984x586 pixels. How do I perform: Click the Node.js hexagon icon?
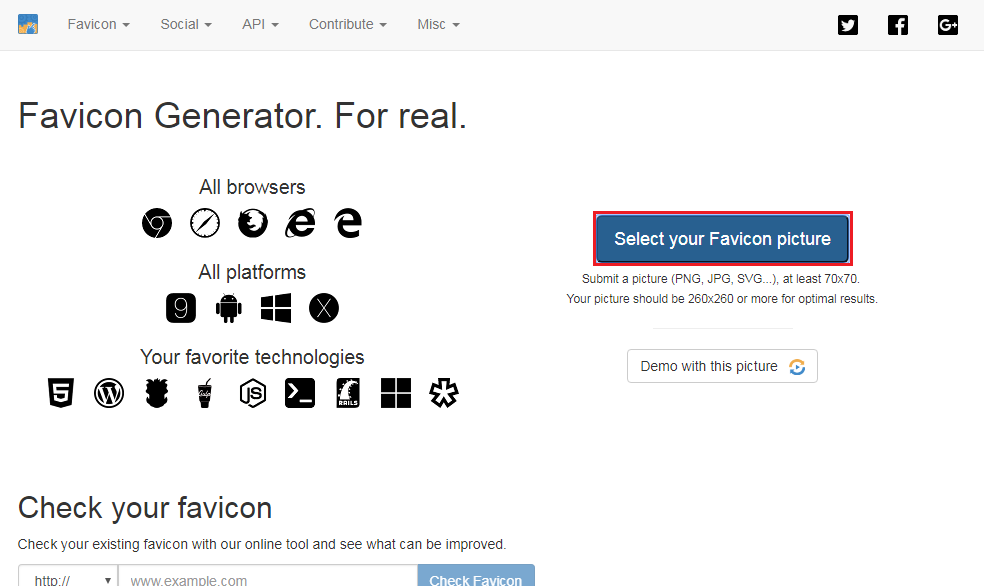tap(253, 393)
